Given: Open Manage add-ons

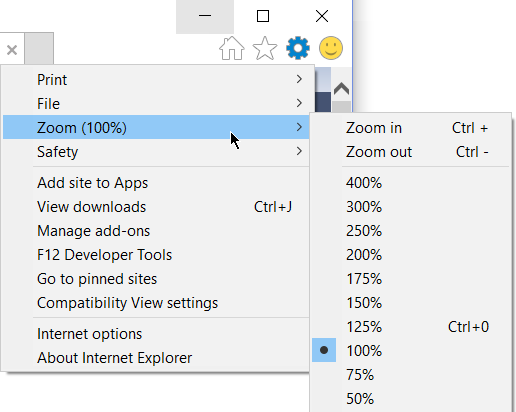Looking at the screenshot, I should pyautogui.click(x=156, y=231).
